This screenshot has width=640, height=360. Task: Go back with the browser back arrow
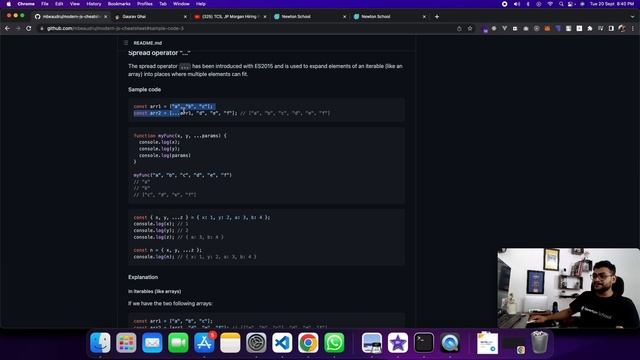pyautogui.click(x=7, y=29)
